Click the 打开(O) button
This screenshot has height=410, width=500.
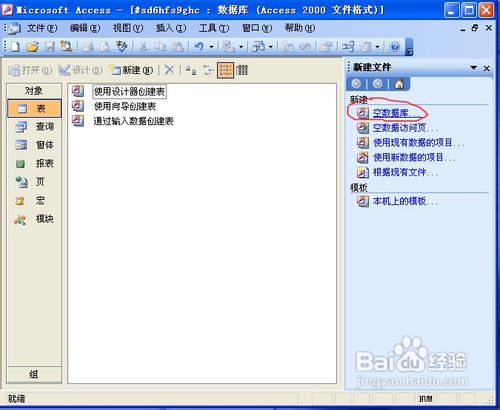(x=30, y=70)
